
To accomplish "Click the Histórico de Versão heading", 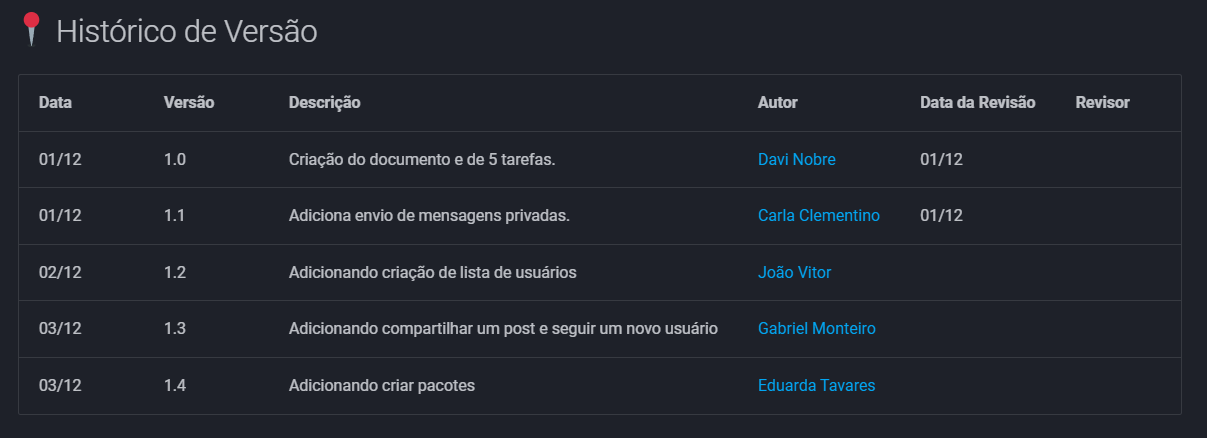I will pyautogui.click(x=186, y=32).
